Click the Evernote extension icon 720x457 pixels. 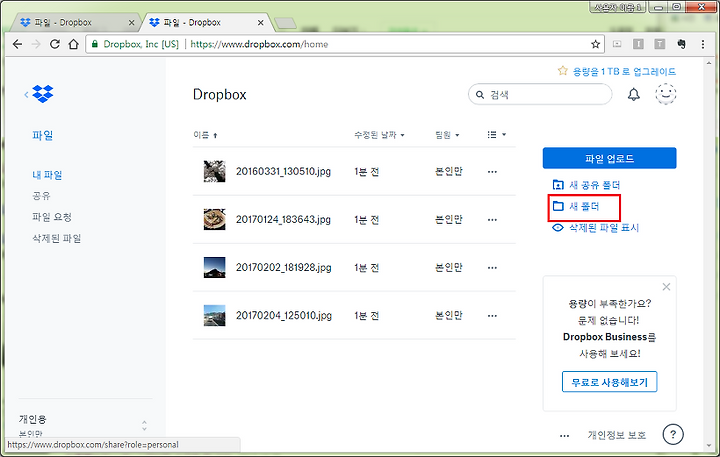681,44
